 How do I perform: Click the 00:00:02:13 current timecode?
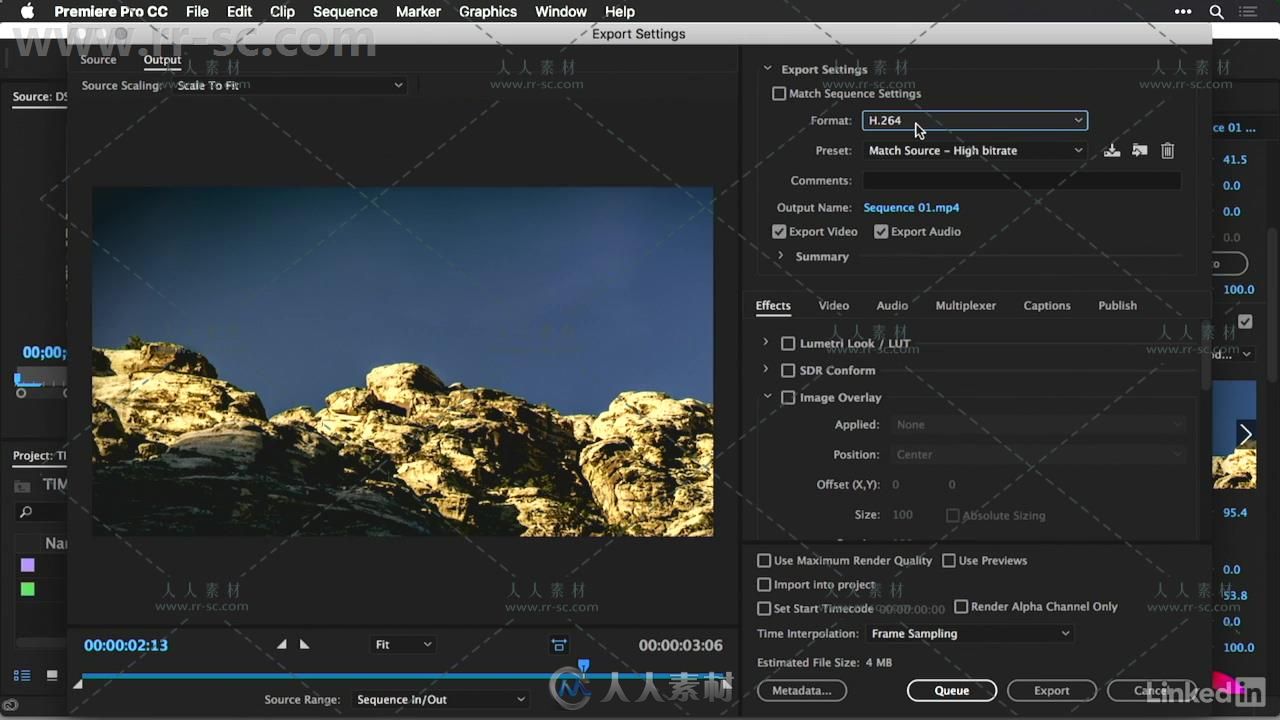click(126, 645)
